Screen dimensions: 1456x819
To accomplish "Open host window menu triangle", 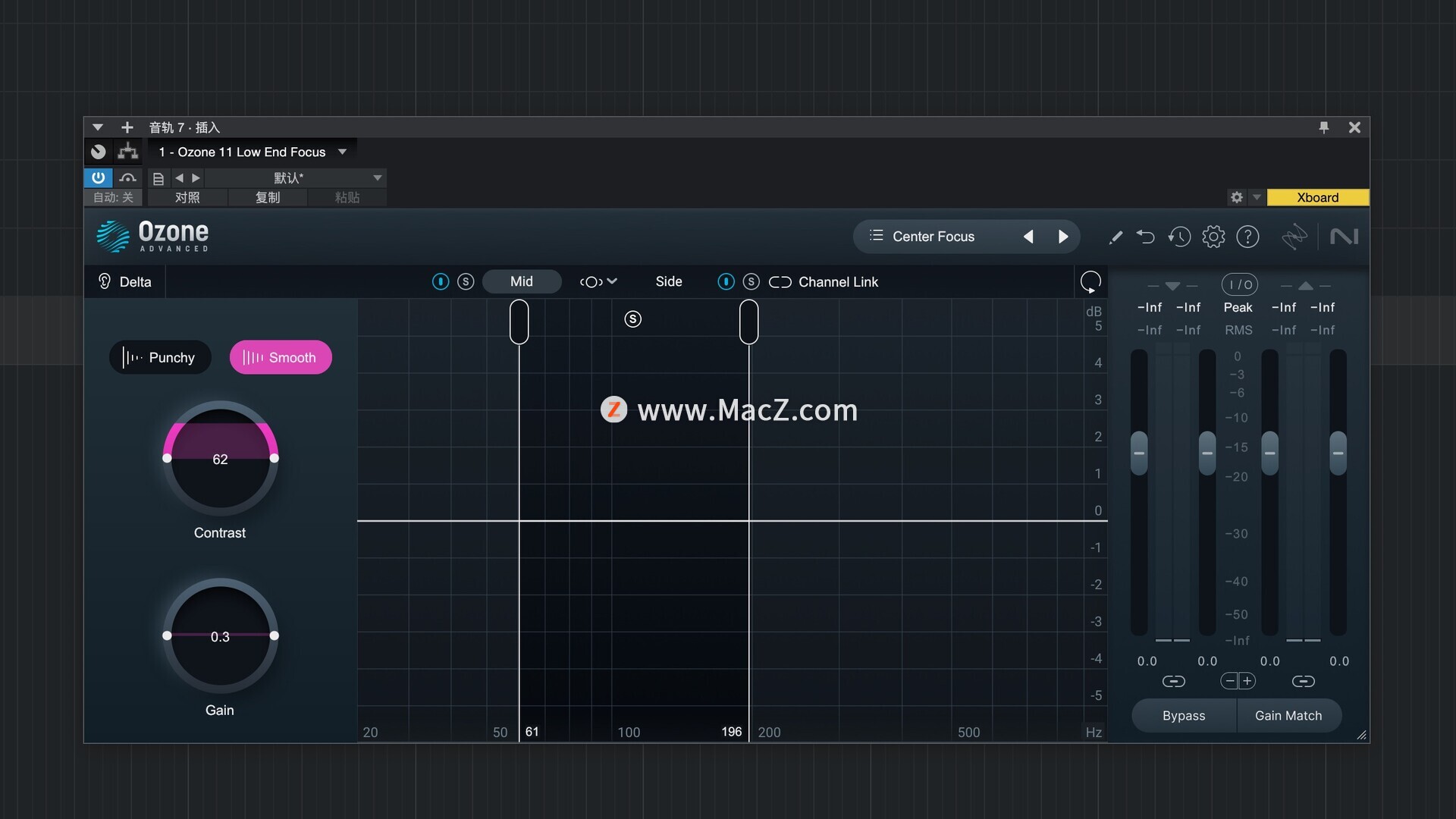I will coord(97,127).
